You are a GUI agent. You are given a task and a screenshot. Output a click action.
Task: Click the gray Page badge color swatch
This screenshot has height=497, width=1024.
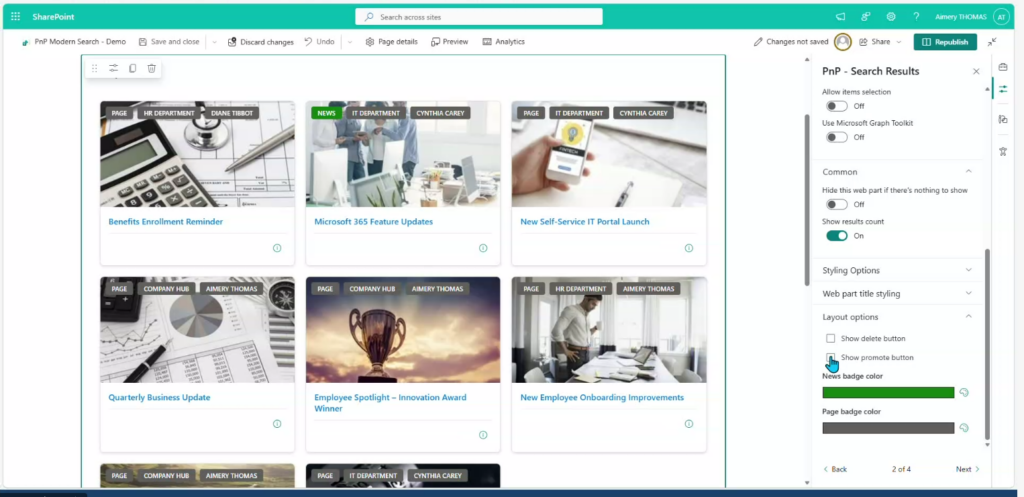pyautogui.click(x=888, y=428)
